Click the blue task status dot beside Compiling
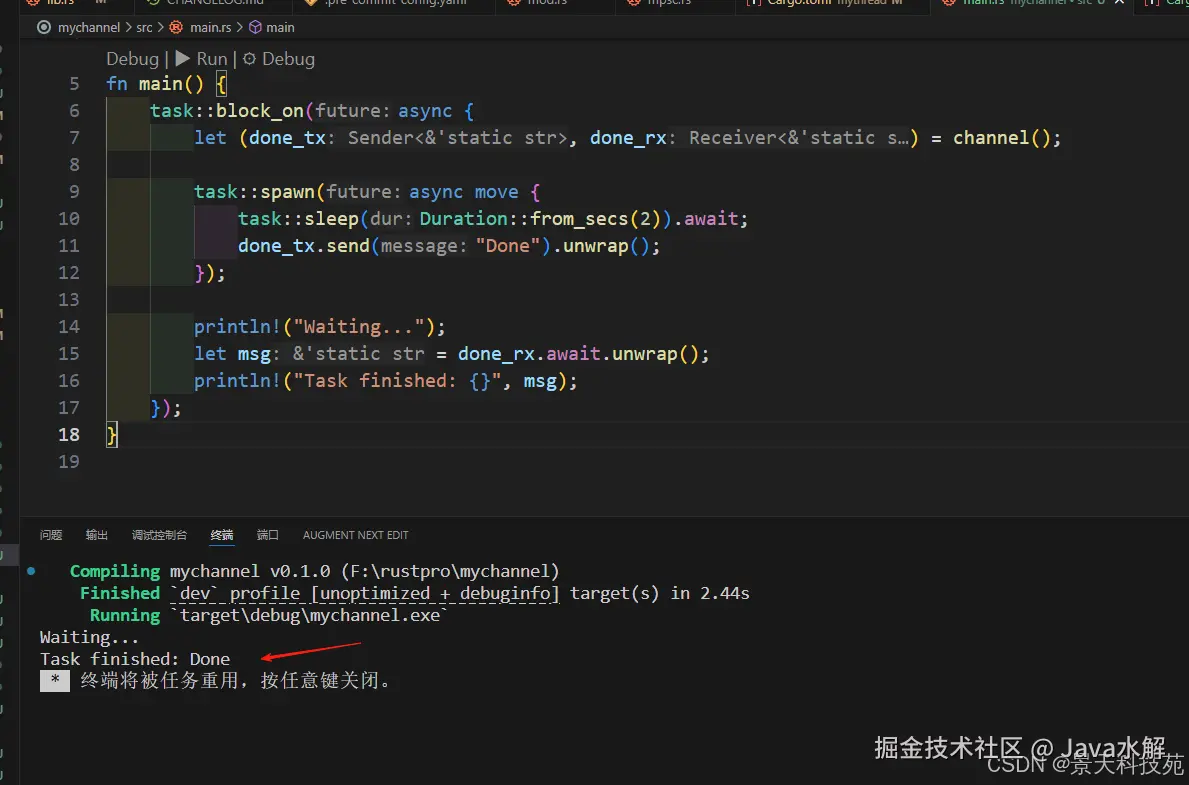 [x=31, y=571]
